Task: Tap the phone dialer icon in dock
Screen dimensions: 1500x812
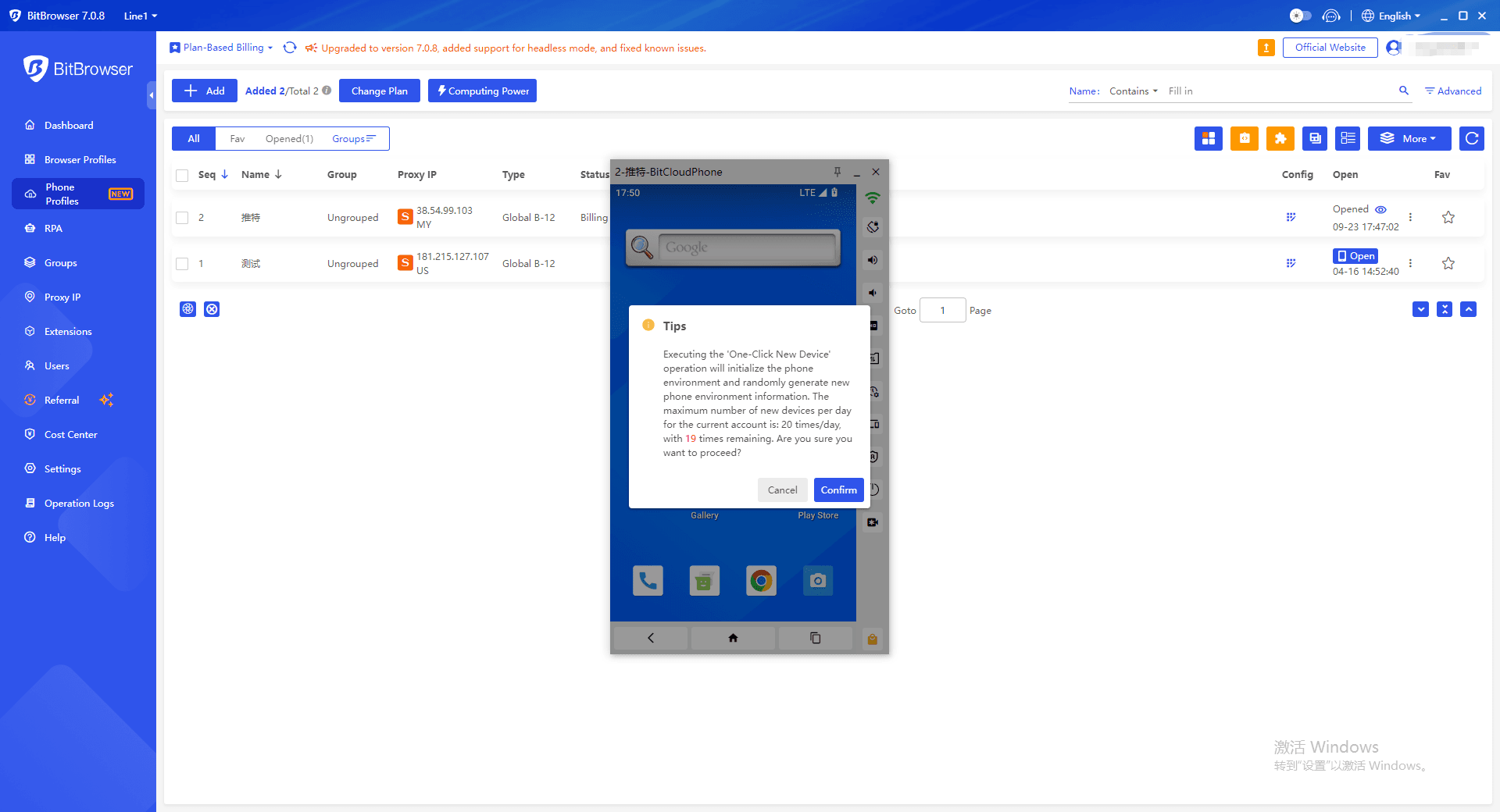Action: tap(648, 580)
